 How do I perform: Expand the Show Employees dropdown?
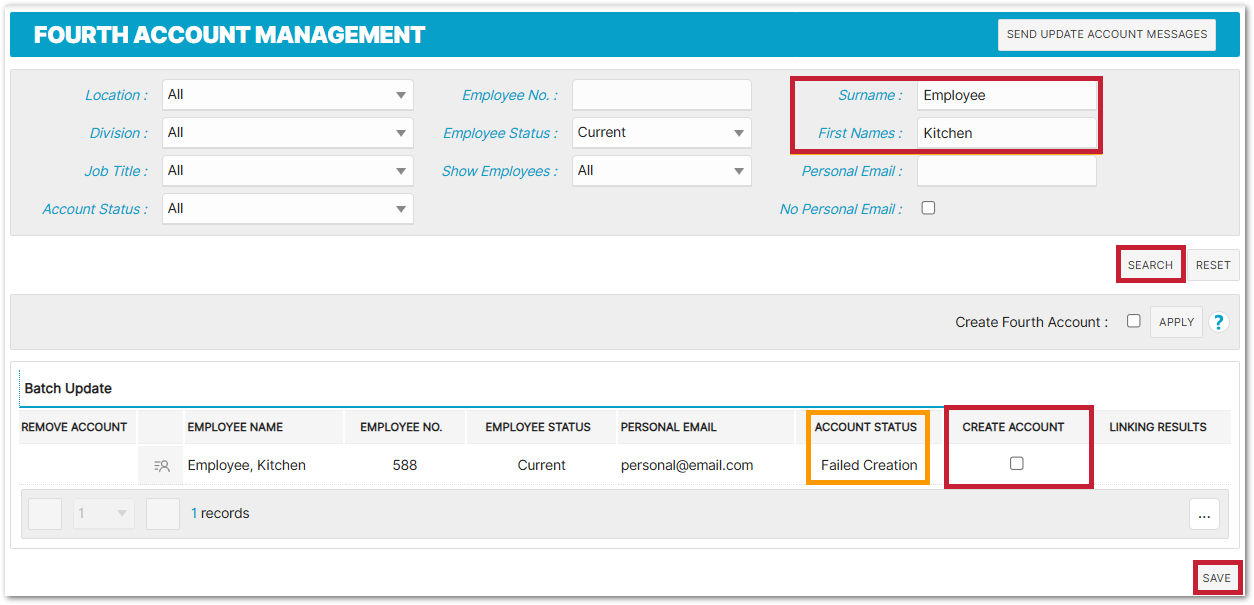tap(661, 171)
